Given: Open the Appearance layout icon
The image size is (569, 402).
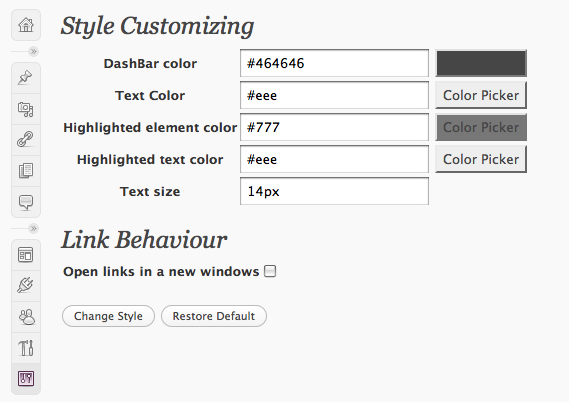Looking at the screenshot, I should point(26,255).
